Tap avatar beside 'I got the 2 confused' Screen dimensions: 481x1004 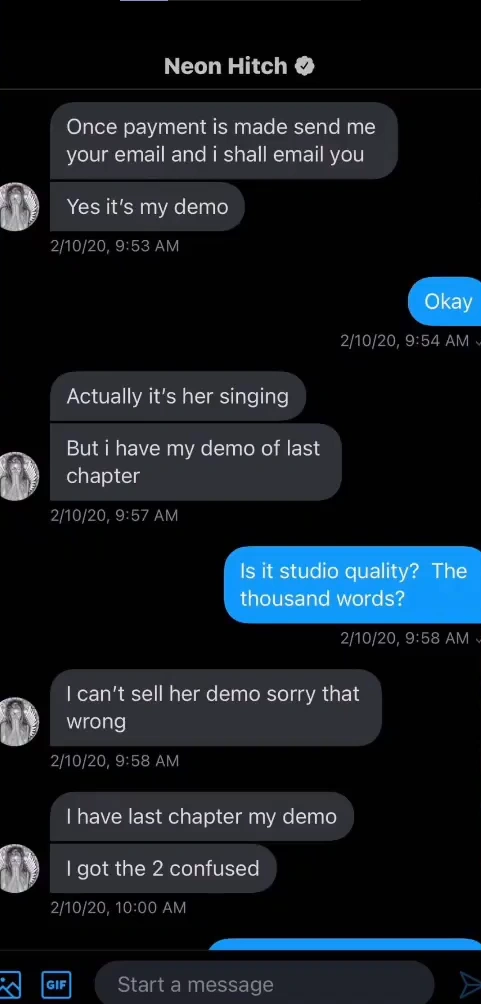point(17,868)
